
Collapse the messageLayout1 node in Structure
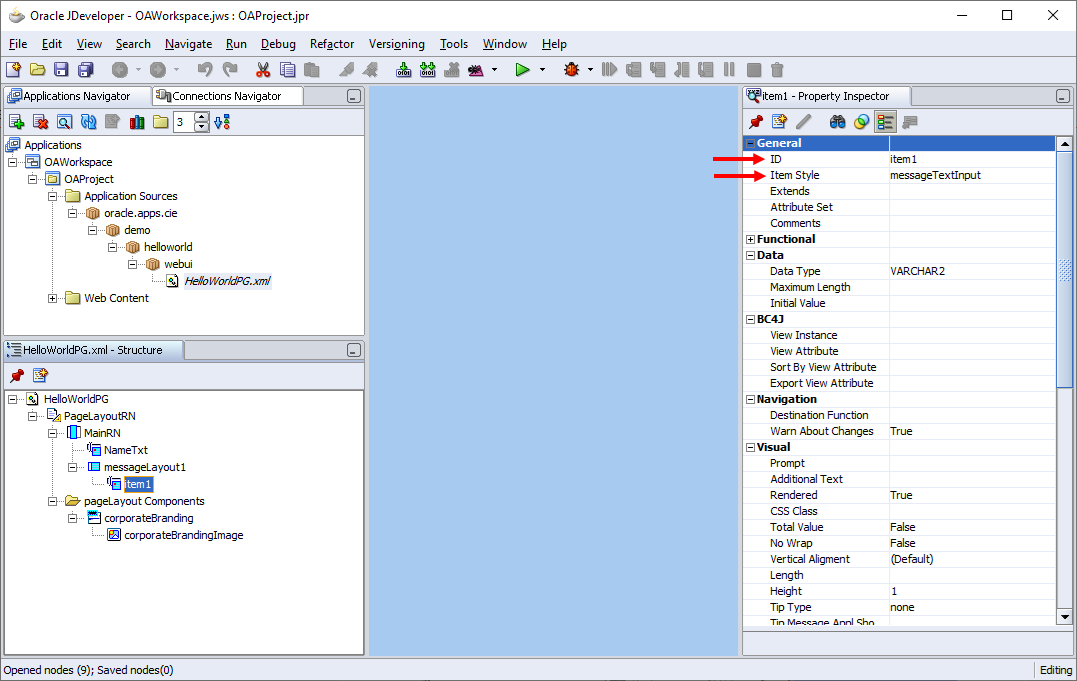point(72,467)
